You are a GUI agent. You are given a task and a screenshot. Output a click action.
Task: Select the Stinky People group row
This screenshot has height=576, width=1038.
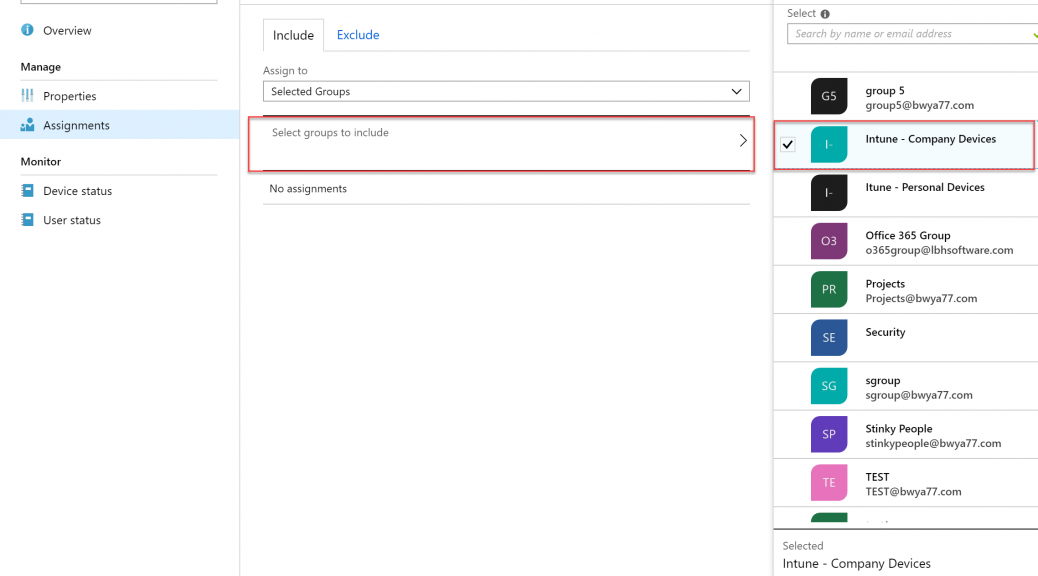[906, 434]
